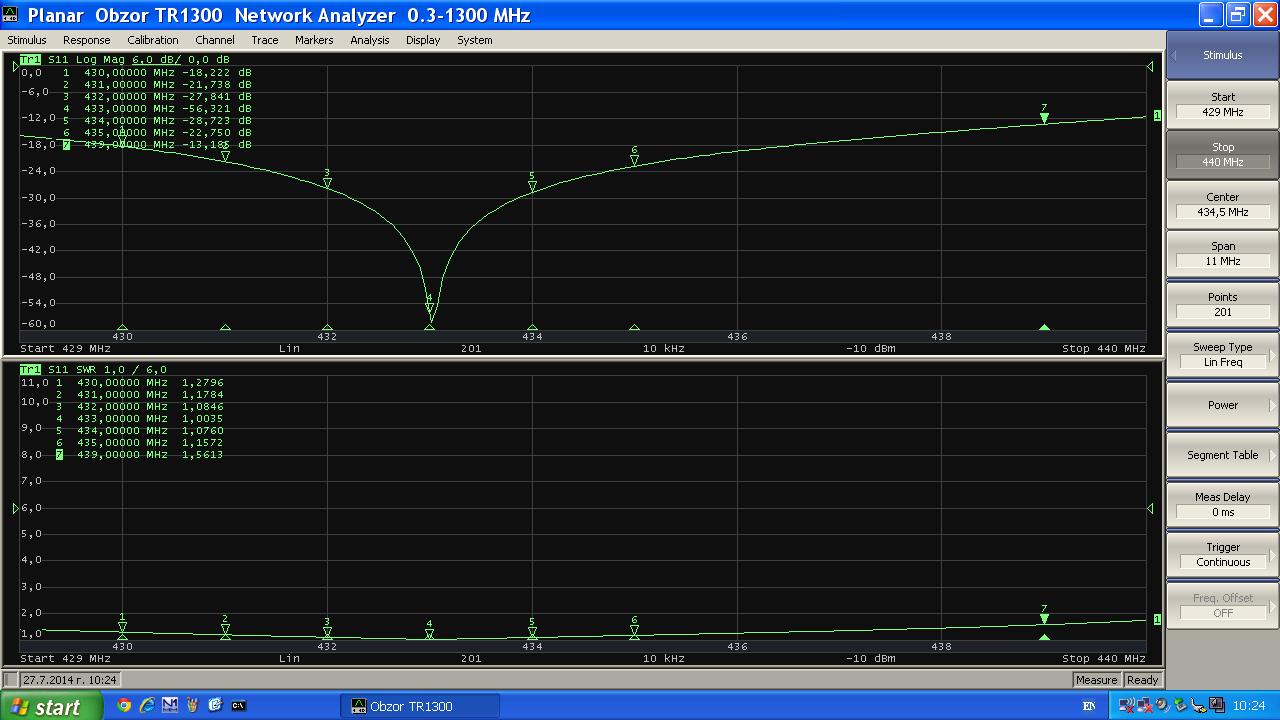Click marker 7 triangle on the Log Mag trace
The image size is (1280, 720).
[x=1044, y=118]
